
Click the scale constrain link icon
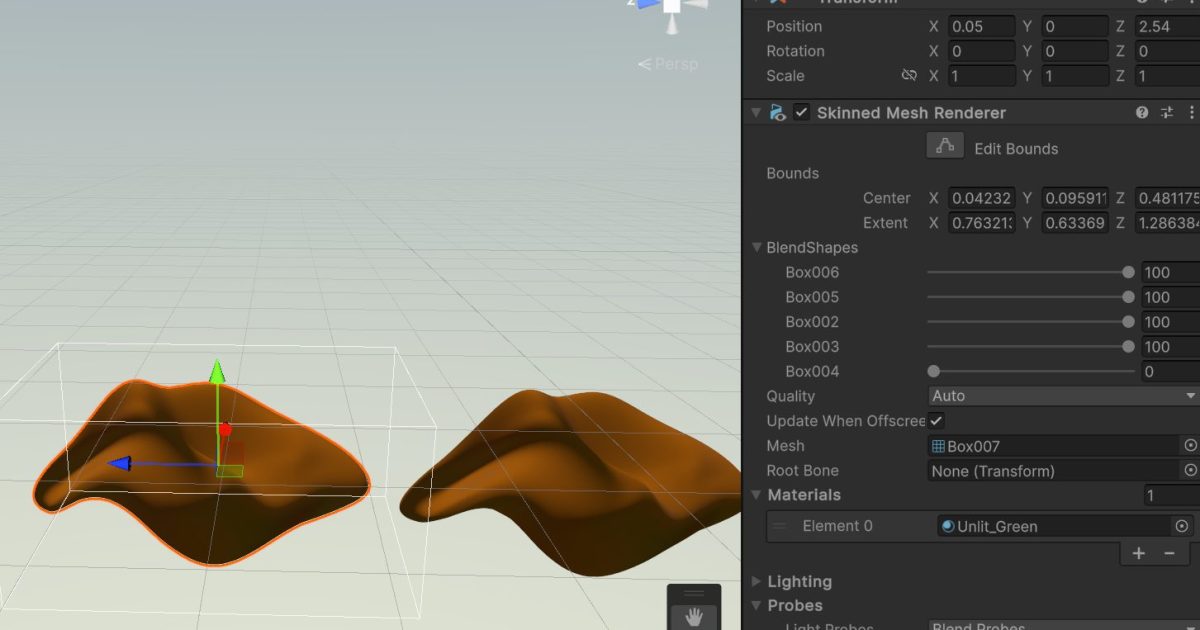click(910, 75)
